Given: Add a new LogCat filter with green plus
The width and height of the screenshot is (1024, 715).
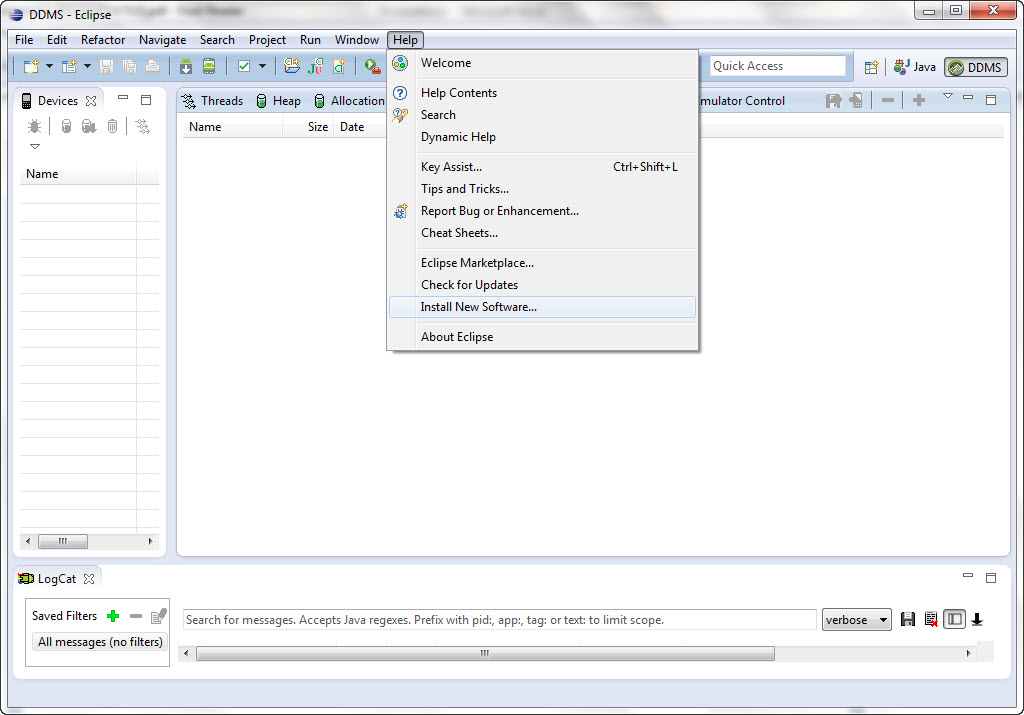Looking at the screenshot, I should click(x=113, y=616).
